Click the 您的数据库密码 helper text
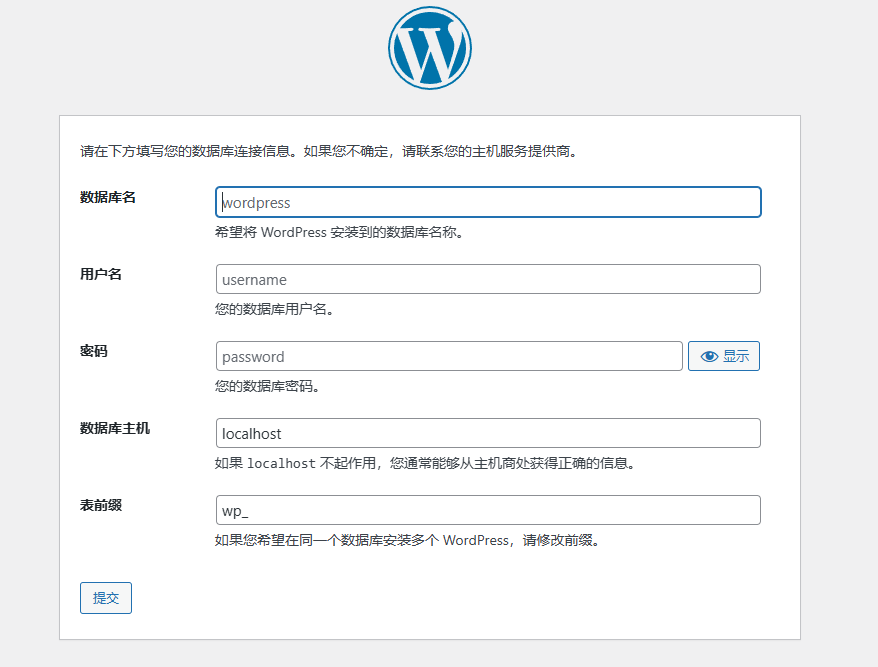The width and height of the screenshot is (878, 667). coord(270,385)
